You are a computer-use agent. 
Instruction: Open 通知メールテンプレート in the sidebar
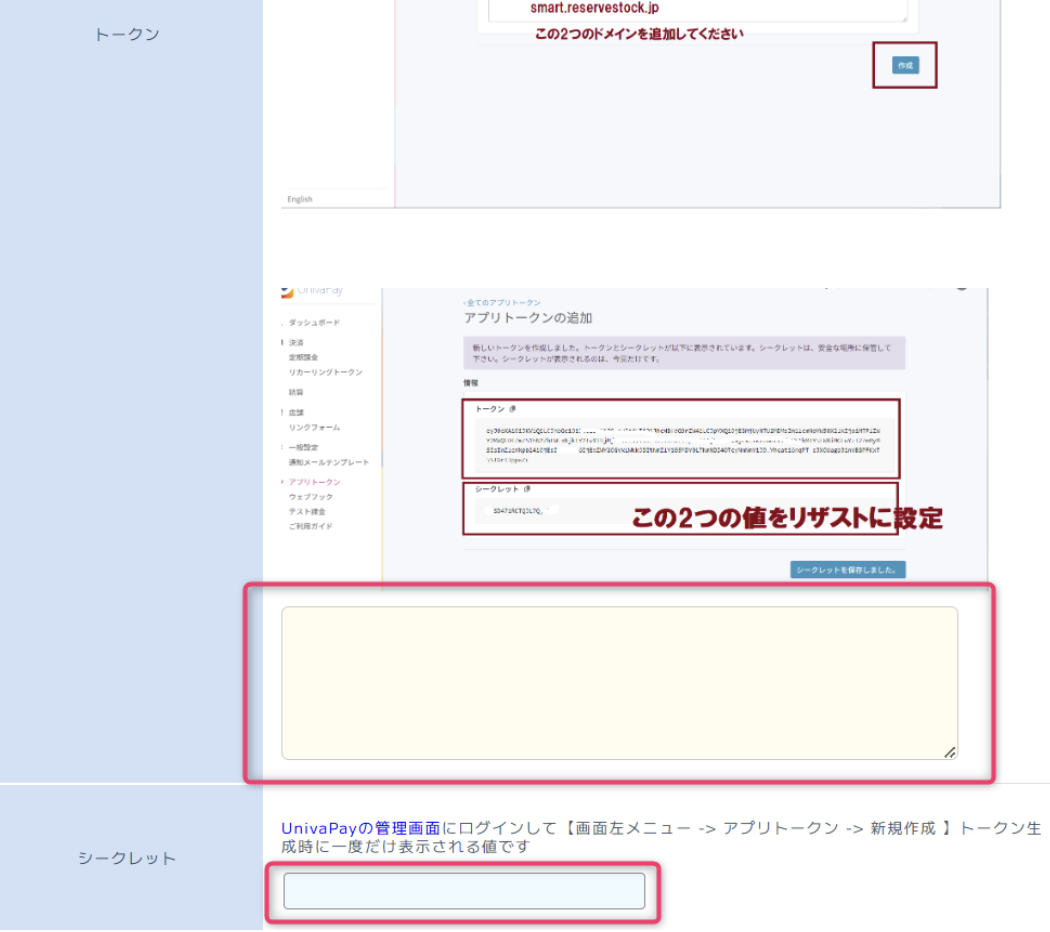click(328, 462)
